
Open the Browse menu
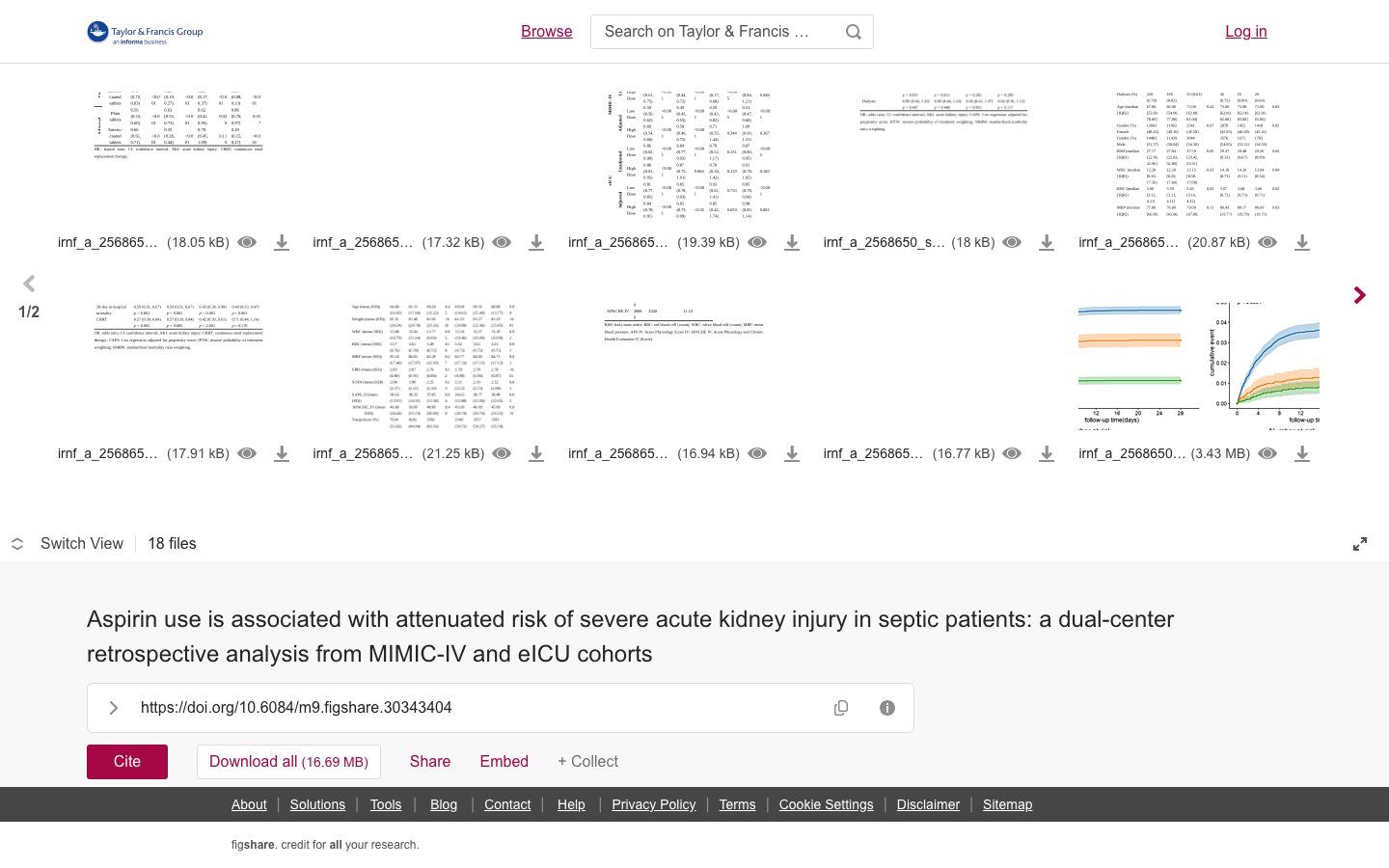click(547, 32)
